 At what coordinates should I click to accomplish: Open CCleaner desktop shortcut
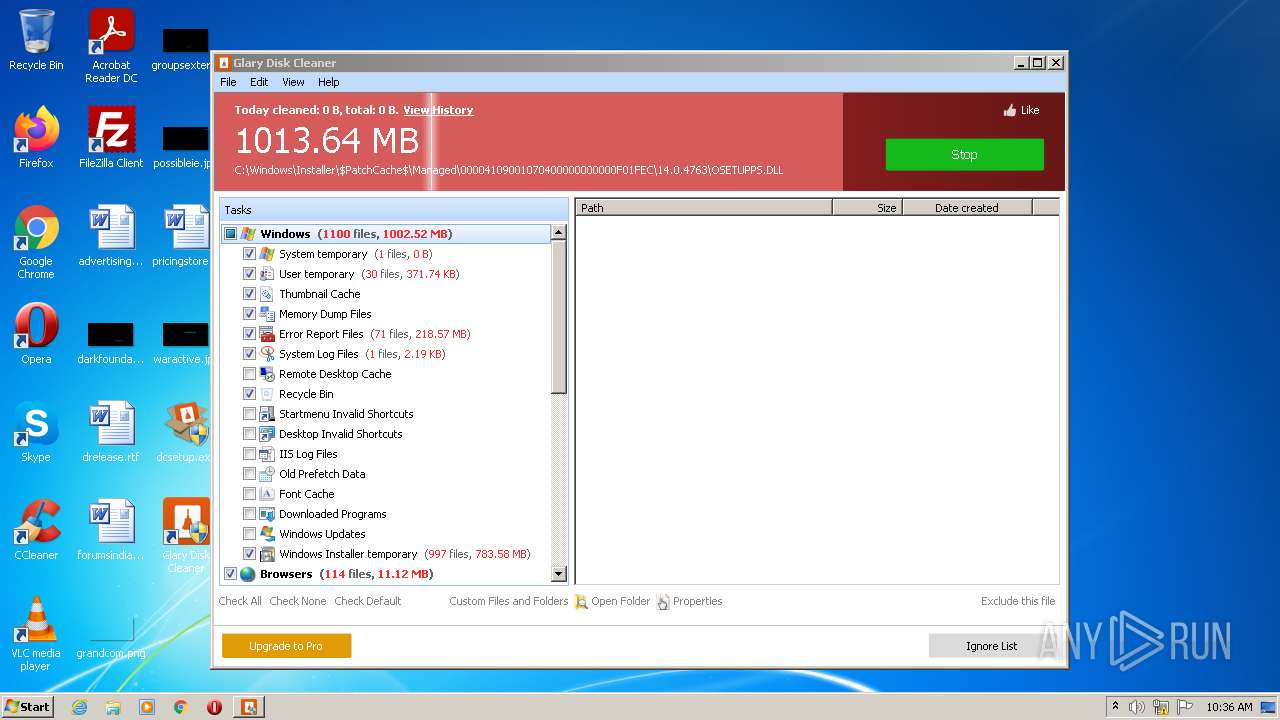coord(36,530)
